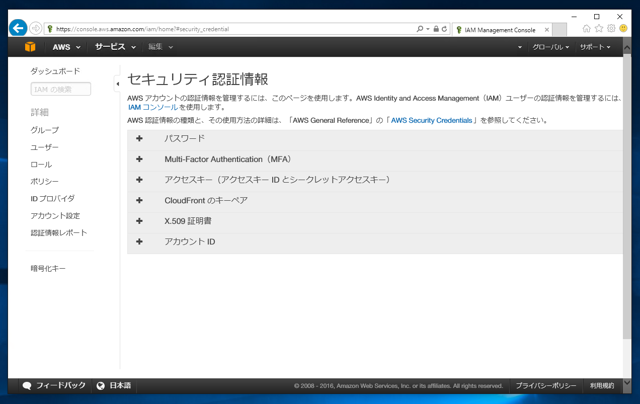Refresh the page with reload icon

coord(444,29)
